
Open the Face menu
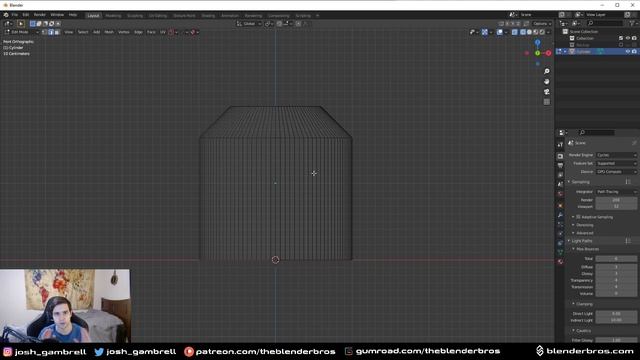(x=151, y=32)
